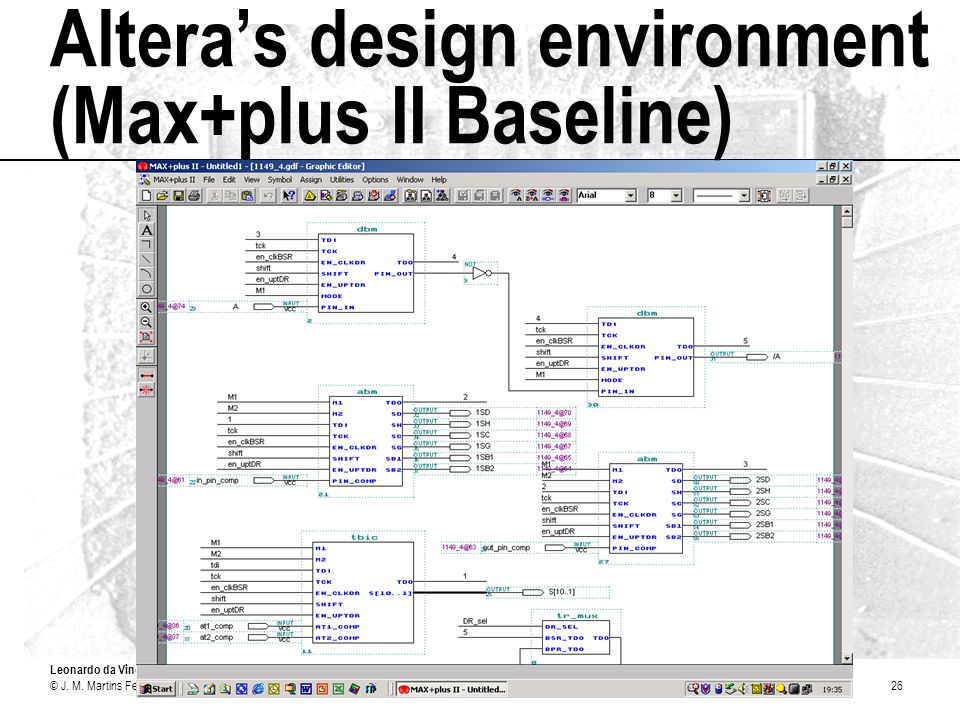Open the Simulator toolbar icon

[358, 196]
